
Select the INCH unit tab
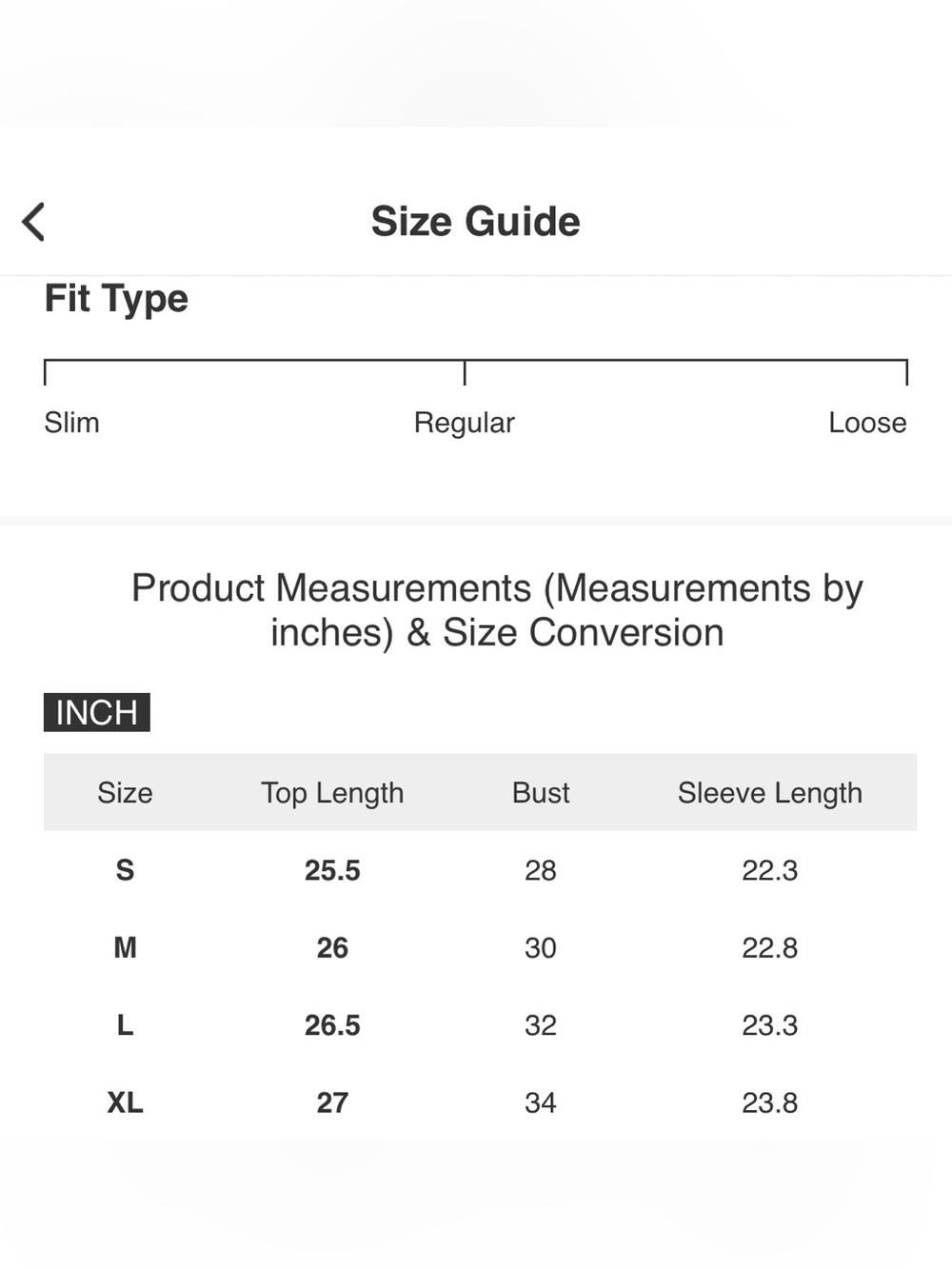(97, 712)
